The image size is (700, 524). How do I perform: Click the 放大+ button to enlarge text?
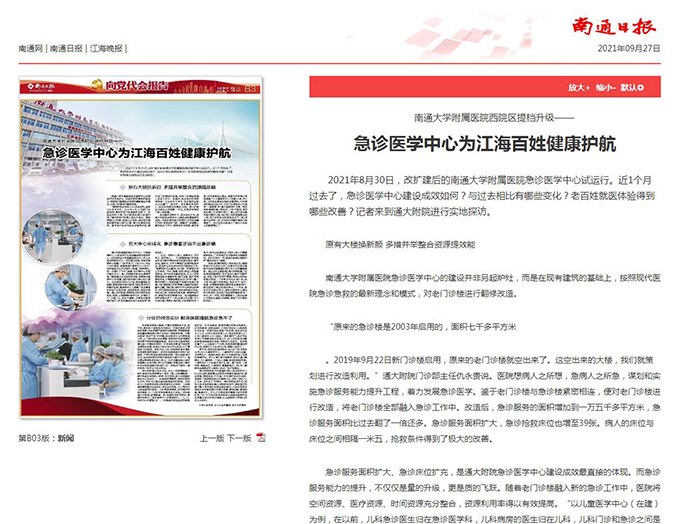click(579, 87)
